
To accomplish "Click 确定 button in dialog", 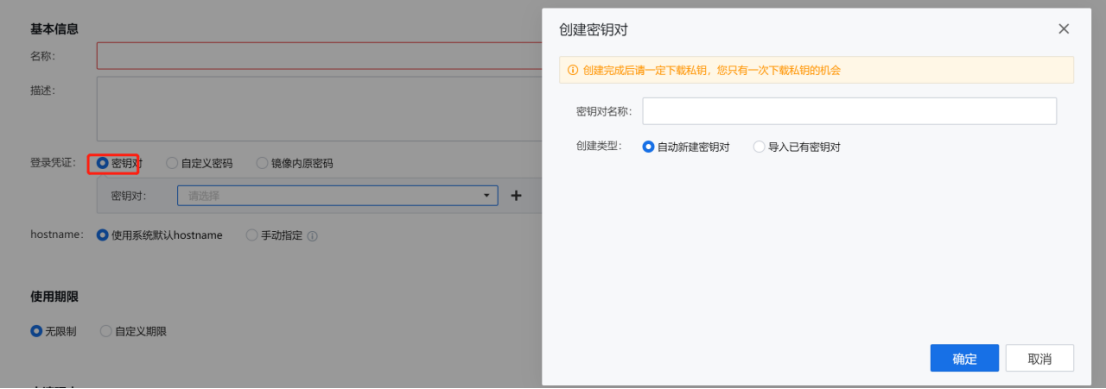I will point(964,358).
